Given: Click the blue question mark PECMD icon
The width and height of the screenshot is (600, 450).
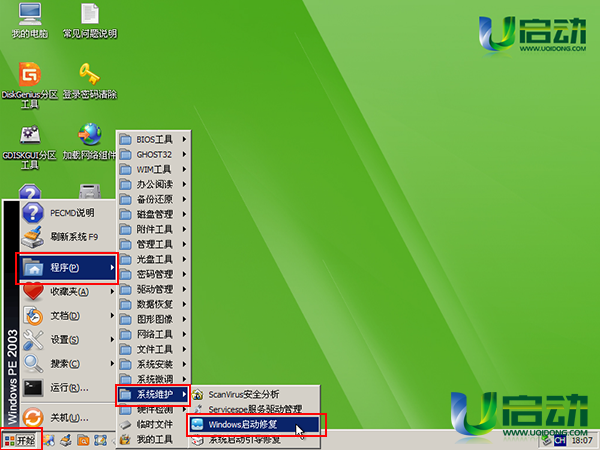Looking at the screenshot, I should pos(33,213).
